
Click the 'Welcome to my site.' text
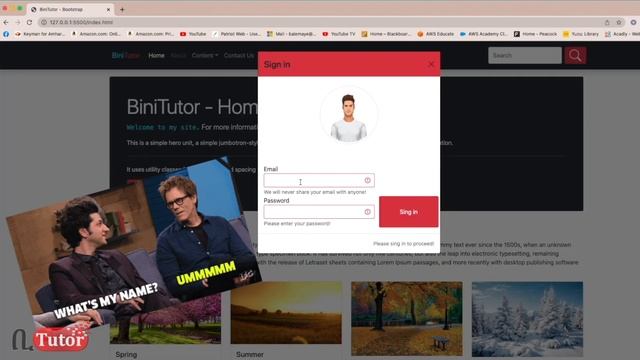[162, 127]
